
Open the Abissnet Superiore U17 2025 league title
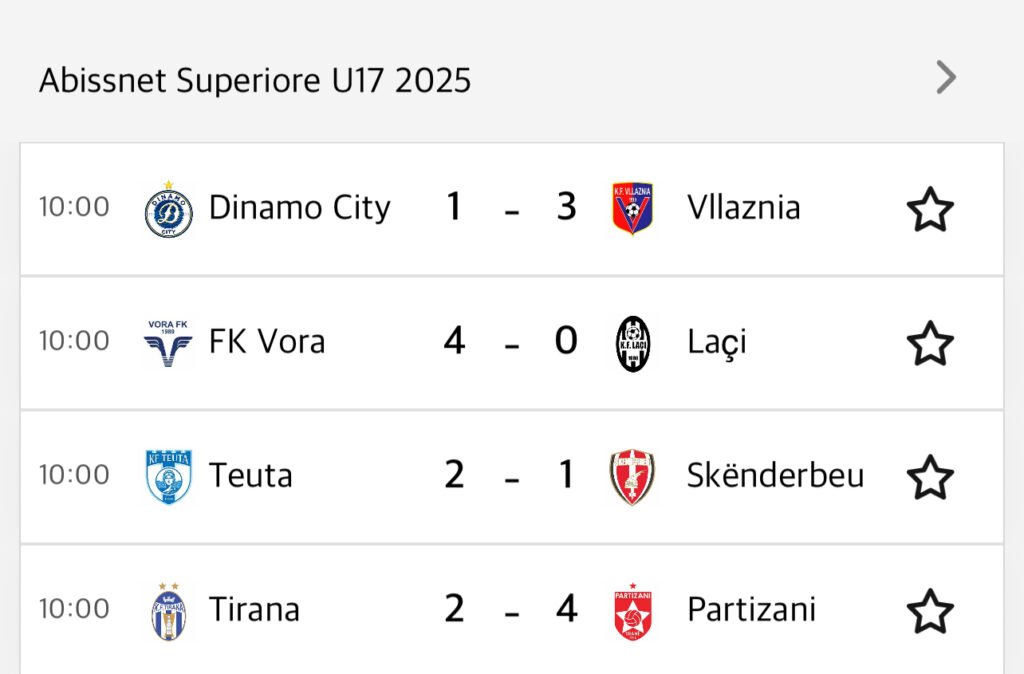[x=255, y=80]
